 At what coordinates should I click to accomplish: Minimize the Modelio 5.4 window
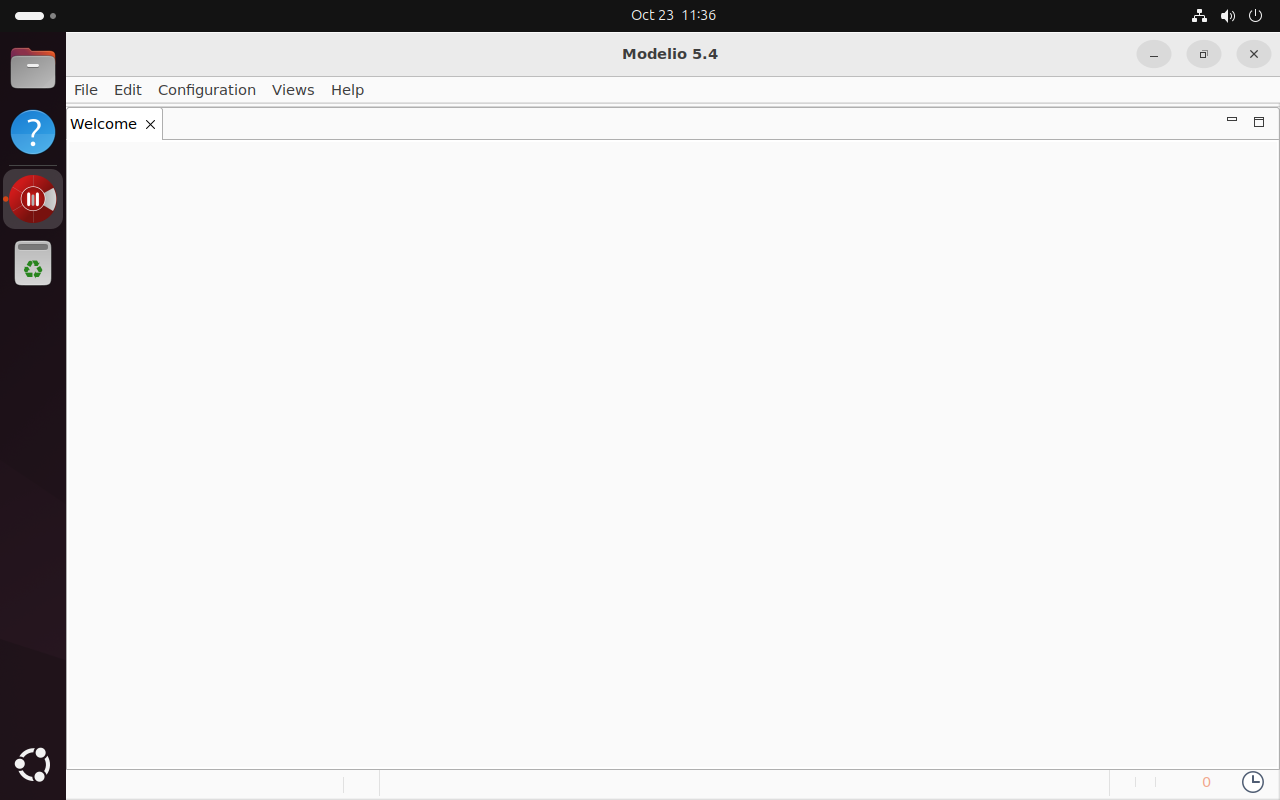tap(1154, 54)
